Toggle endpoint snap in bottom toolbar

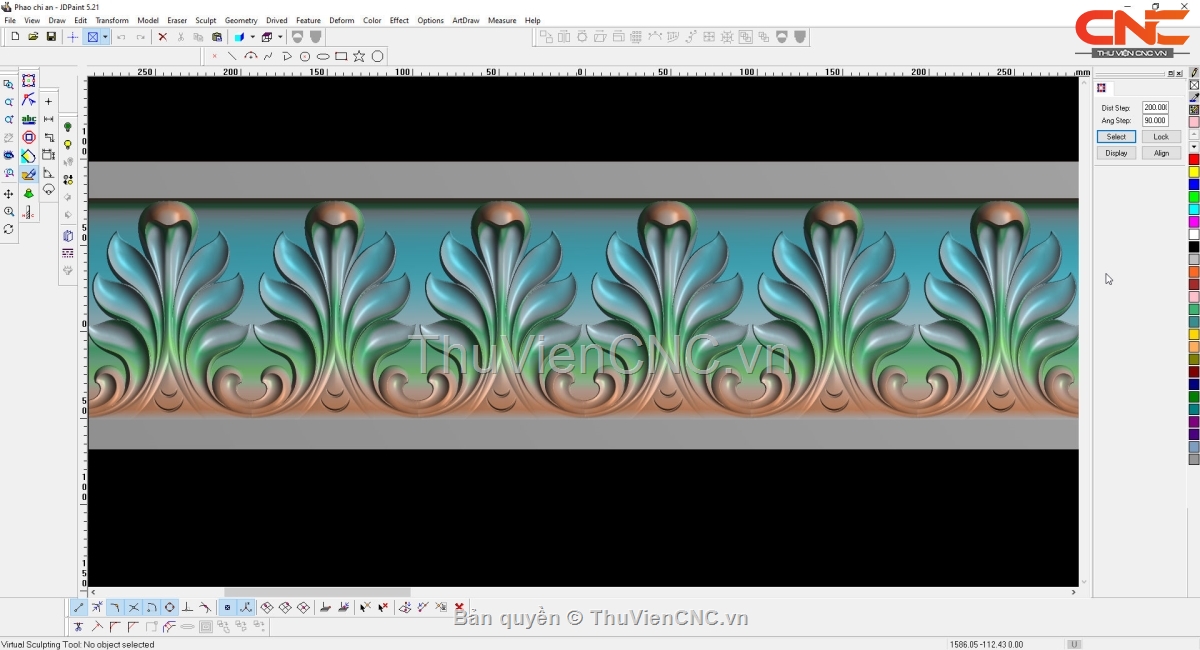pyautogui.click(x=79, y=608)
